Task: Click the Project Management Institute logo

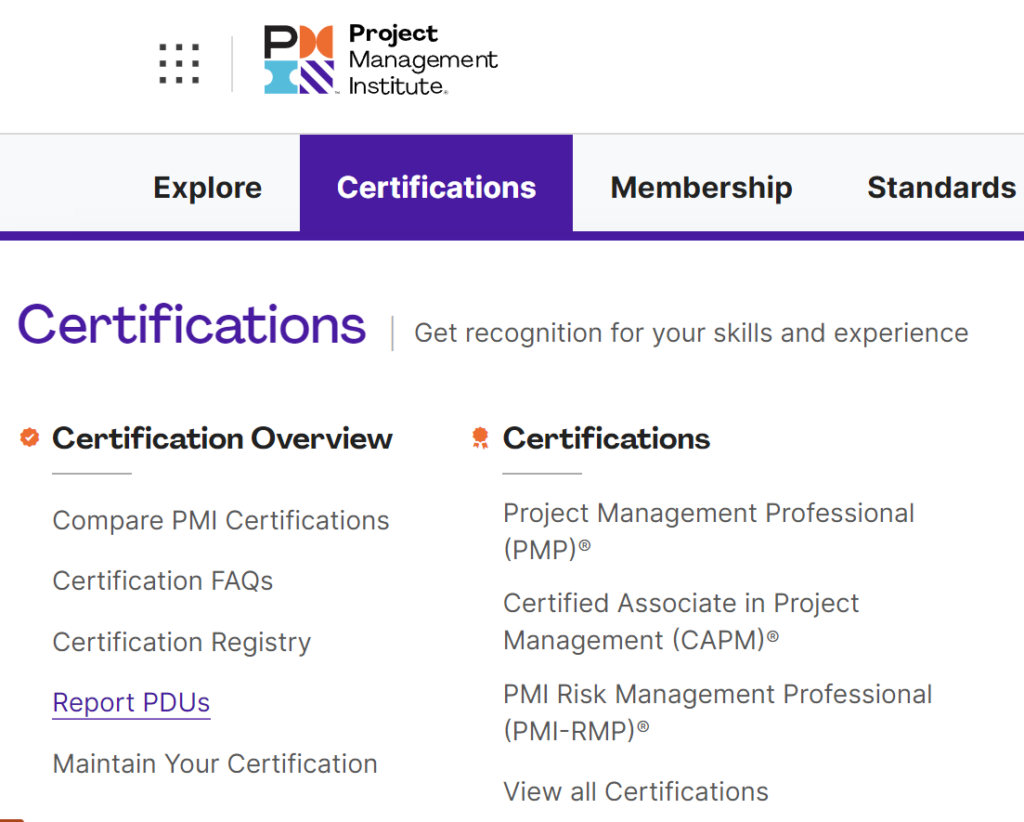Action: pyautogui.click(x=381, y=59)
